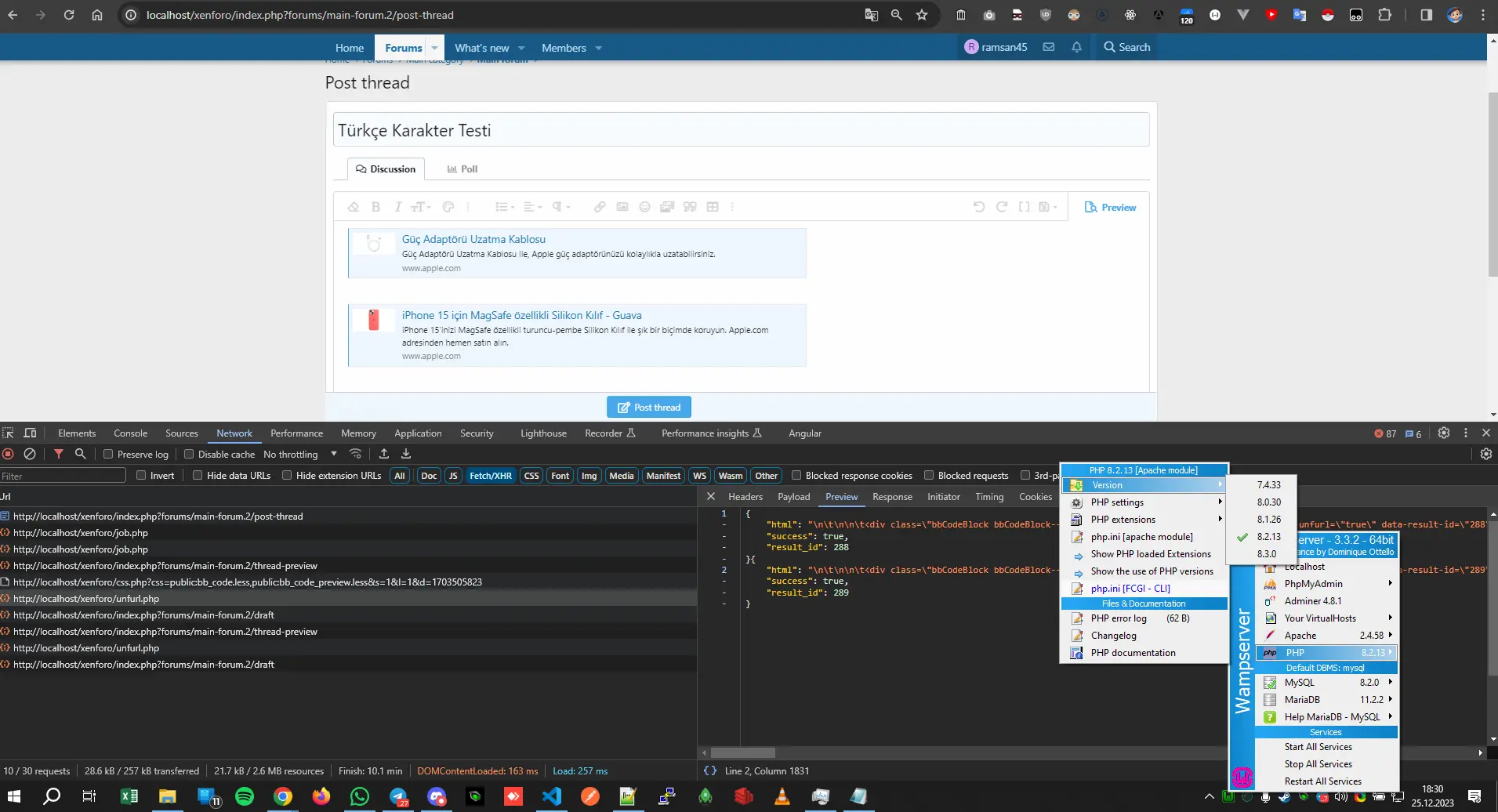Enable the Preserve log checkbox
Screen dimensions: 1498x812
click(x=108, y=454)
